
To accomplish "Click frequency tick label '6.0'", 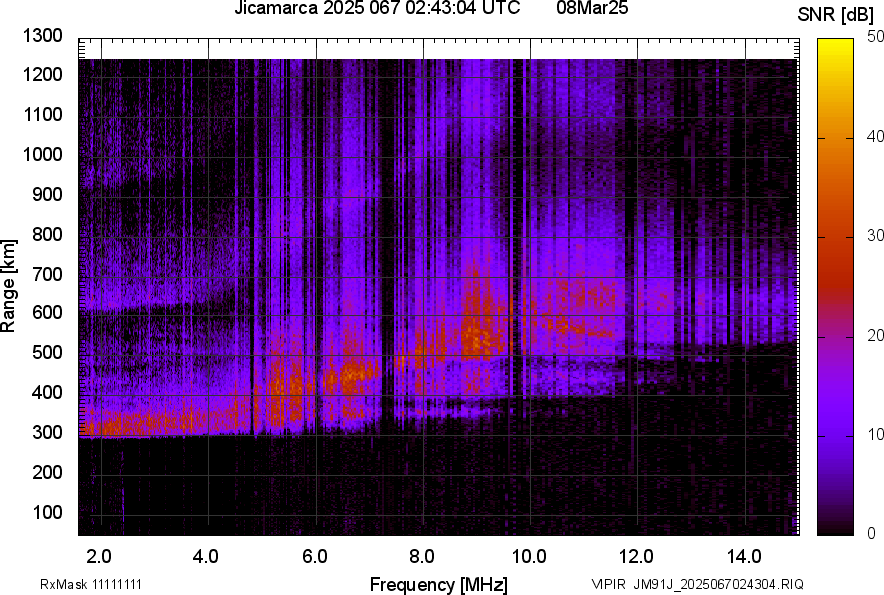I will point(315,557).
